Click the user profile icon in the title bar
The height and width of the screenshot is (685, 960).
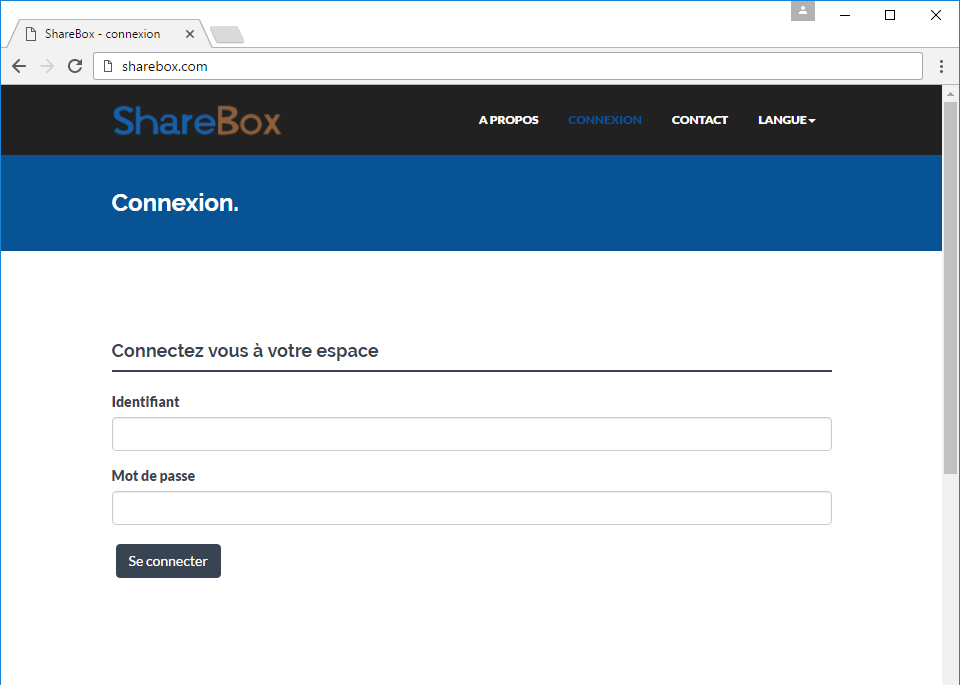pyautogui.click(x=802, y=11)
